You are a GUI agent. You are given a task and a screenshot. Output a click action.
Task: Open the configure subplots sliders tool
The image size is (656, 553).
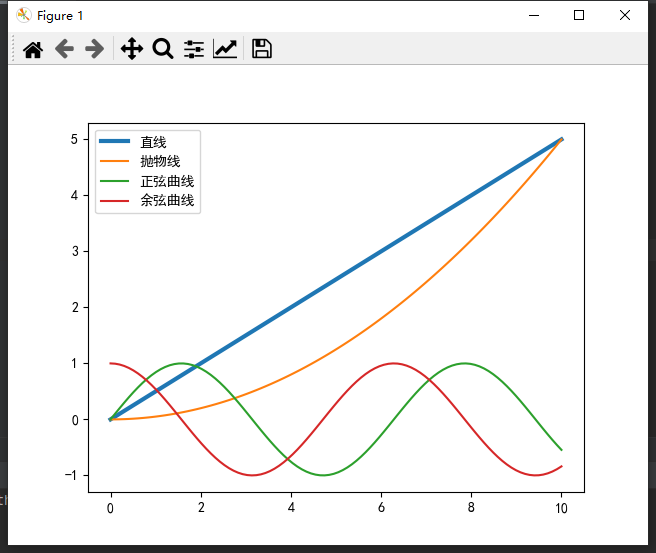click(194, 49)
